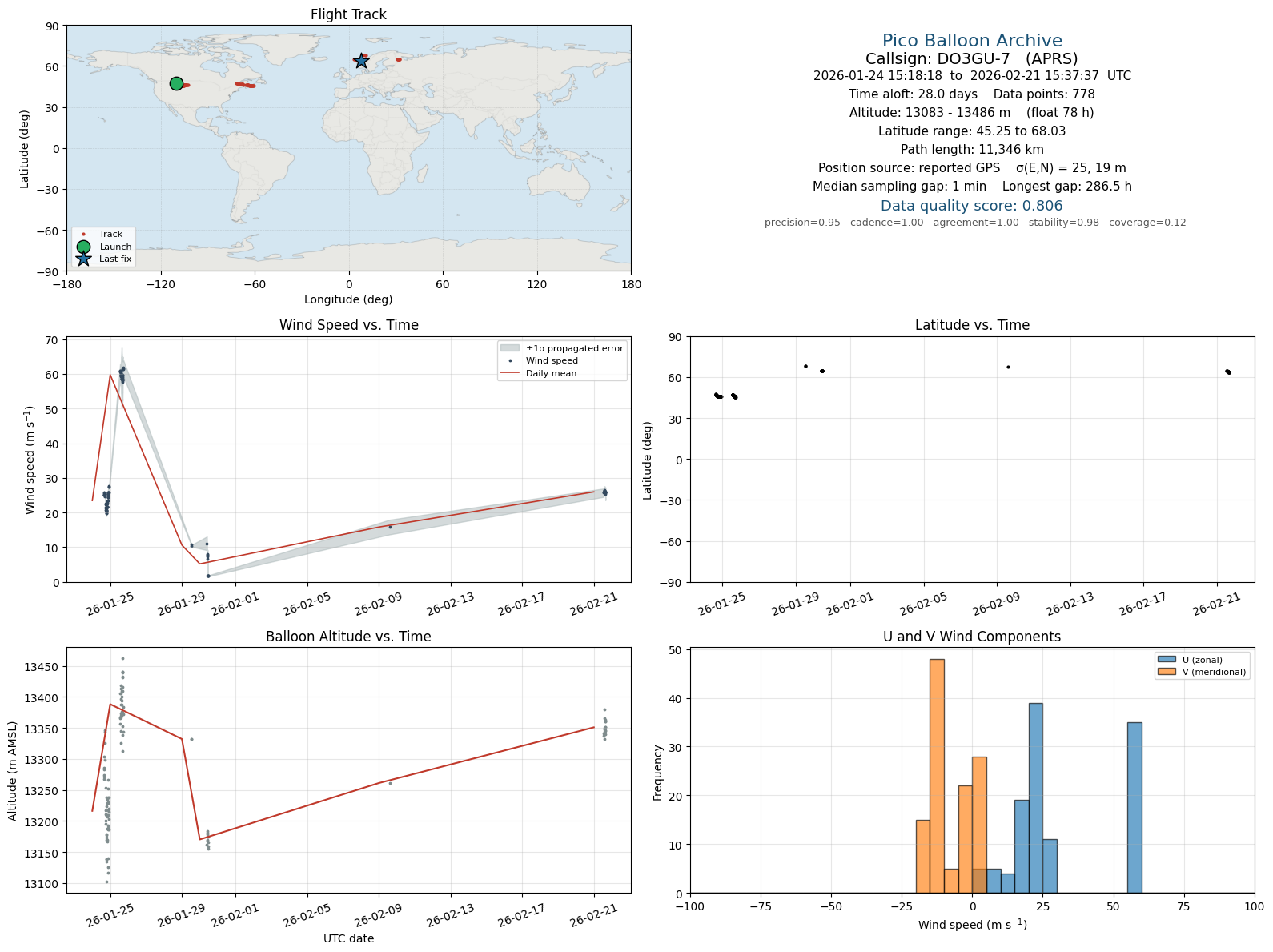This screenshot has width=1273, height=952.
Task: Click the final latitude cluster near 26-02-21
Action: tap(1228, 372)
